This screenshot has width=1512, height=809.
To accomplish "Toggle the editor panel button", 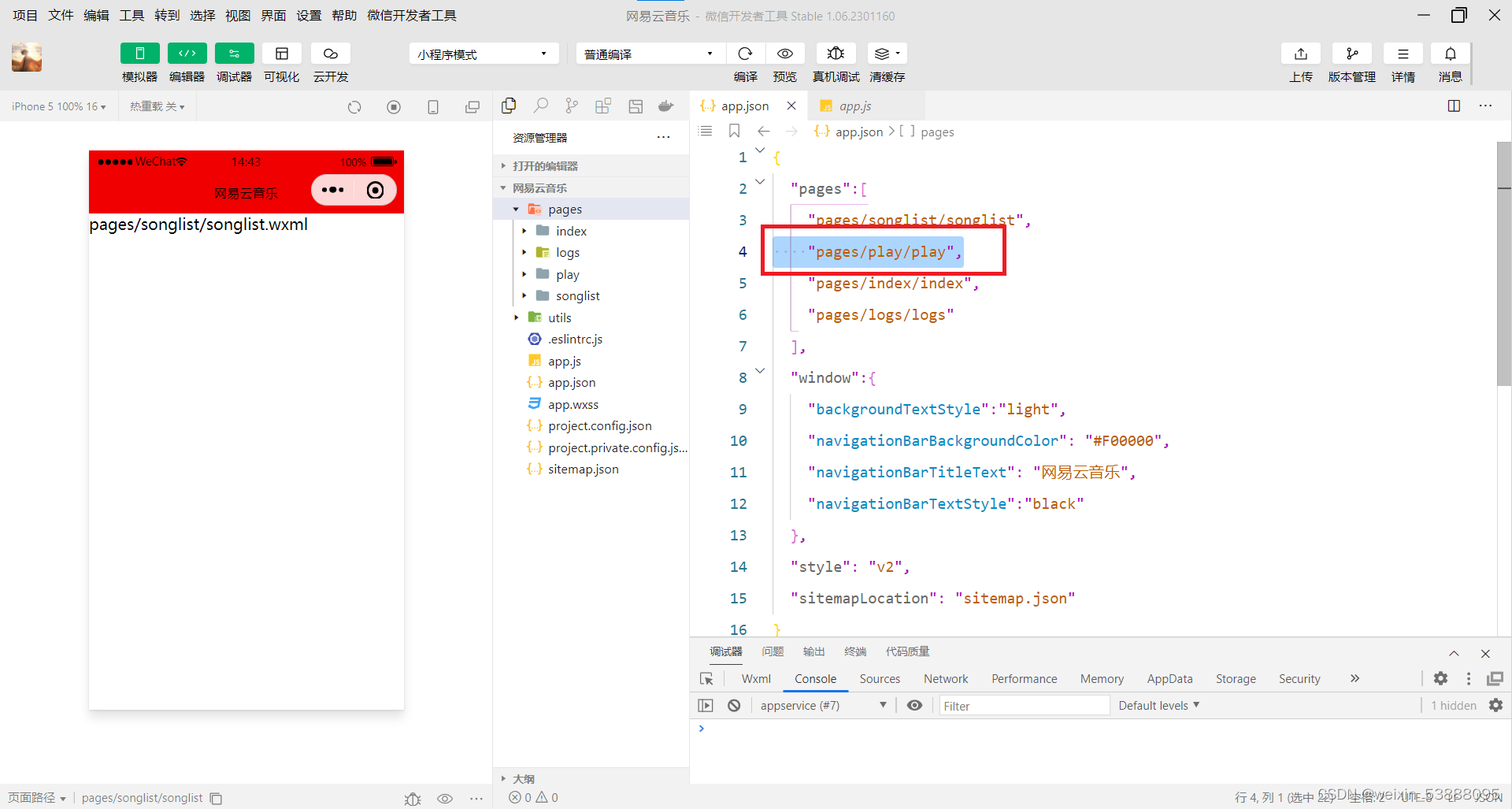I will coord(187,54).
